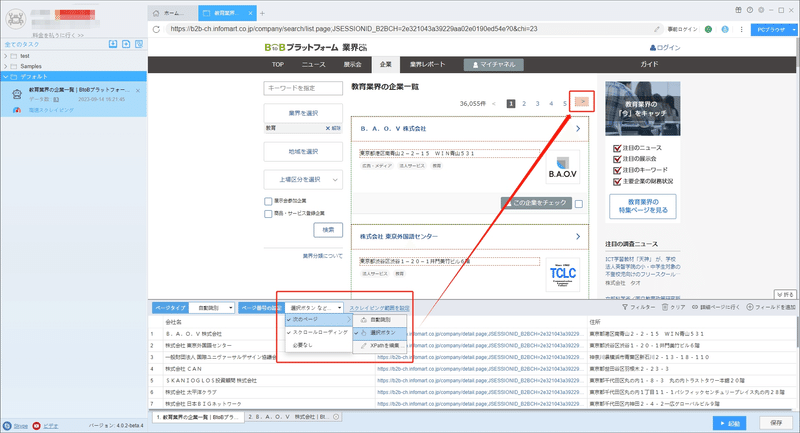Viewport: 800px width, 433px height.
Task: Click the 起動 start button
Action: [x=730, y=423]
